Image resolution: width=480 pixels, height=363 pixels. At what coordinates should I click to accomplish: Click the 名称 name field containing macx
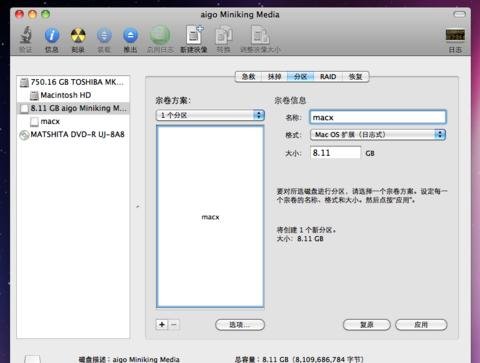point(378,117)
